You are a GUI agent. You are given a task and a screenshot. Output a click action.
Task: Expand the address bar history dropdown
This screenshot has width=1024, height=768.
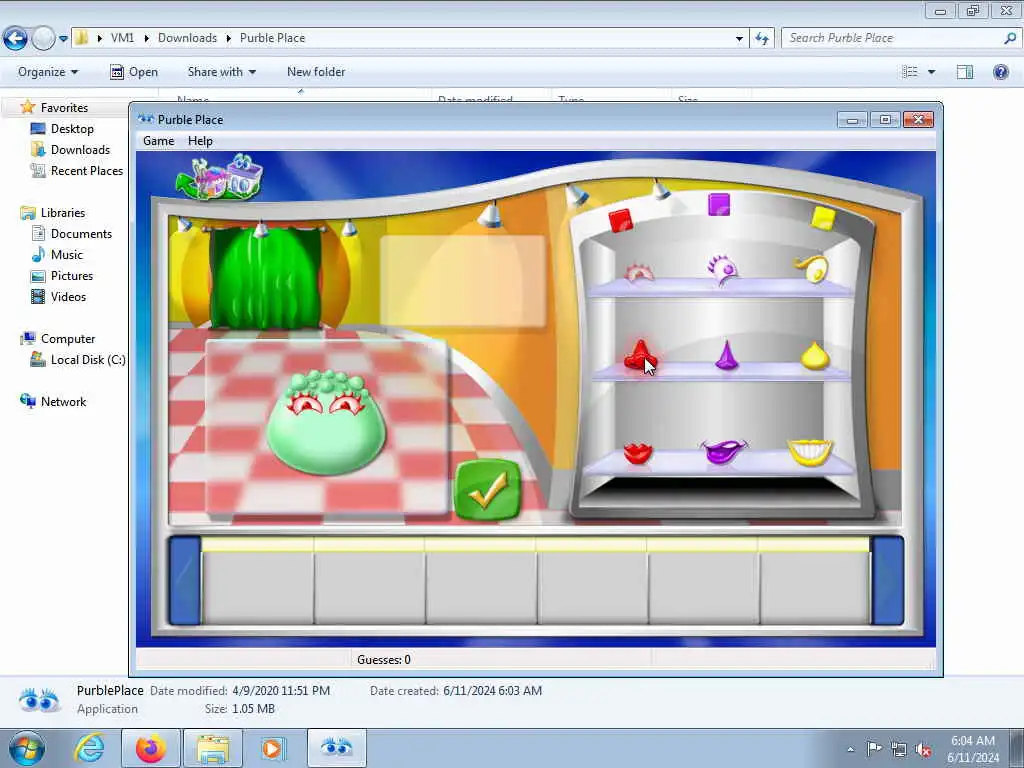(739, 39)
